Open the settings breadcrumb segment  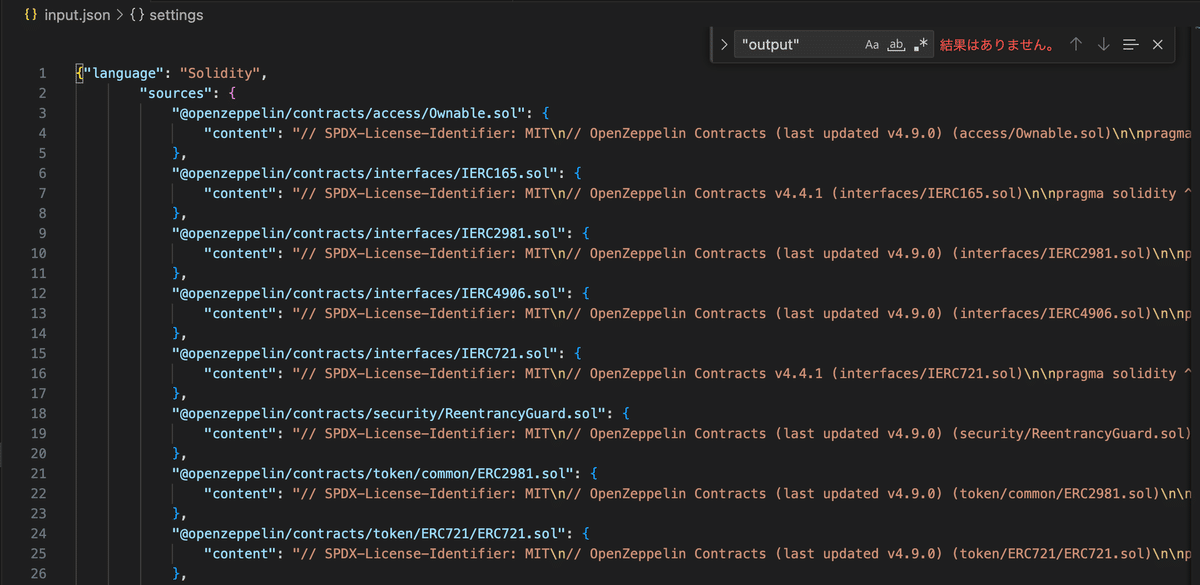pos(177,16)
